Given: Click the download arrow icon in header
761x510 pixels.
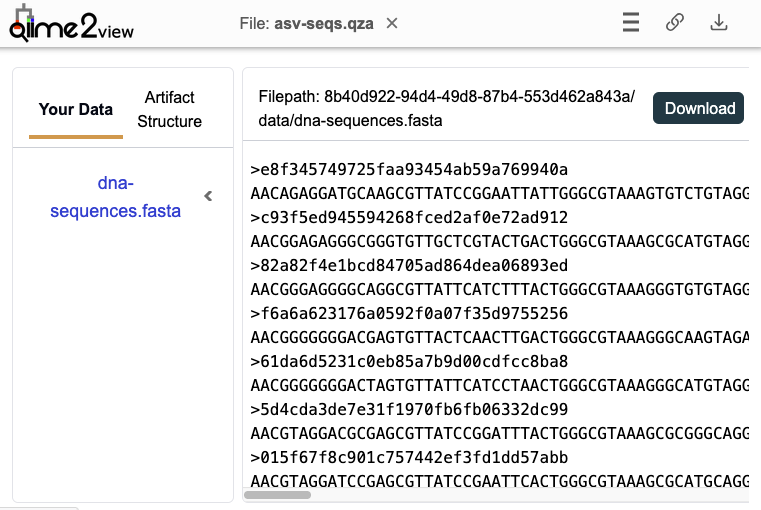Looking at the screenshot, I should (x=718, y=23).
